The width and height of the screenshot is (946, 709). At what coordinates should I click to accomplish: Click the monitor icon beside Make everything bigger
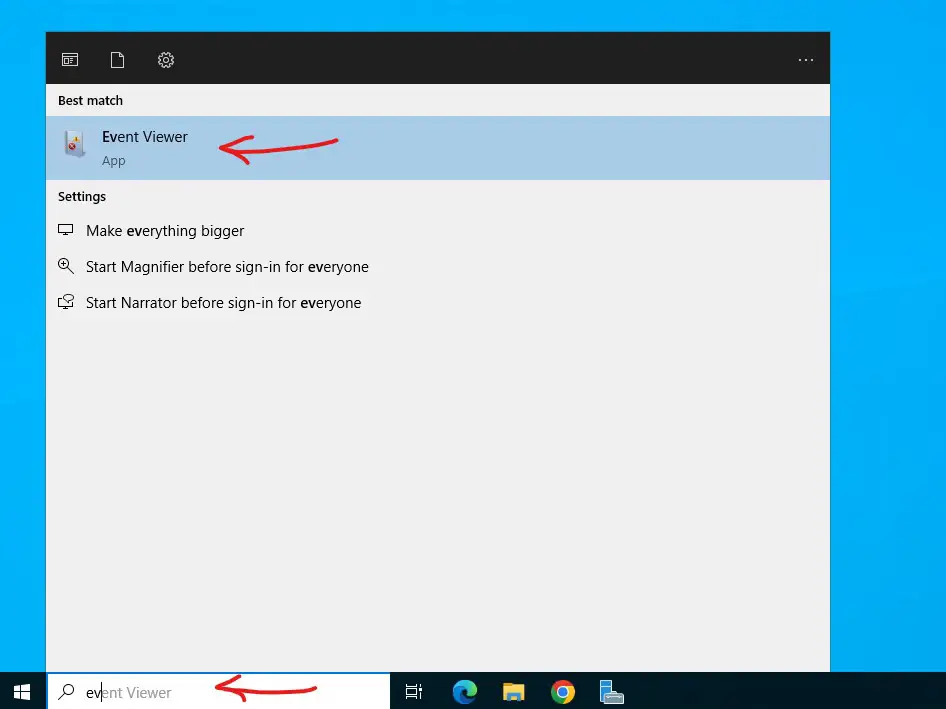pos(66,230)
